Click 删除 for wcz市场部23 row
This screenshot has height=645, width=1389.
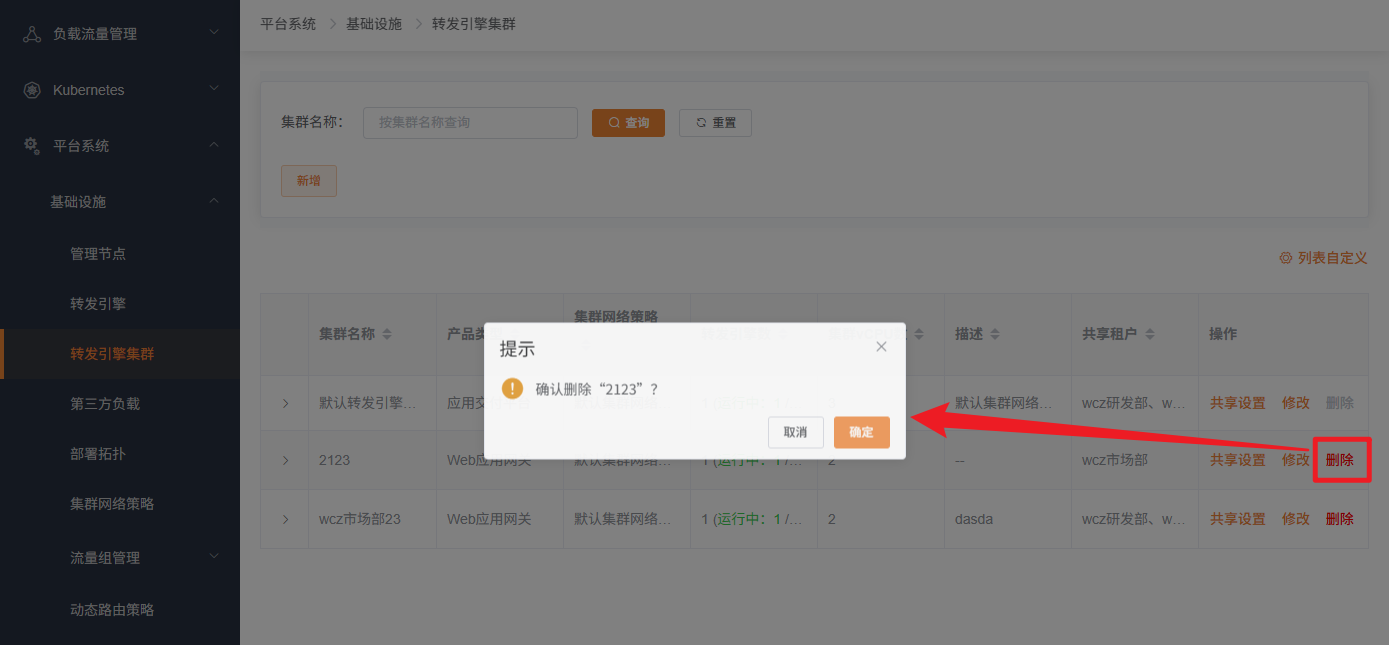tap(1340, 519)
